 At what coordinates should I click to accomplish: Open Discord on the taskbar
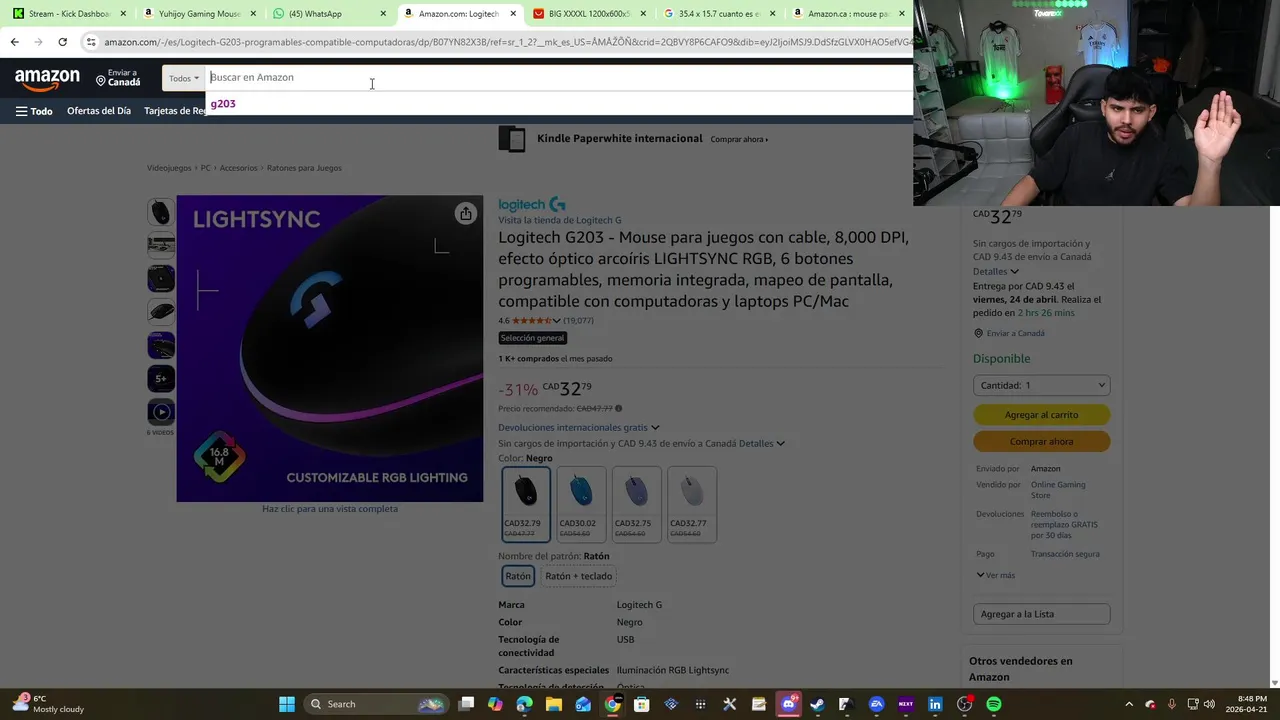point(788,704)
